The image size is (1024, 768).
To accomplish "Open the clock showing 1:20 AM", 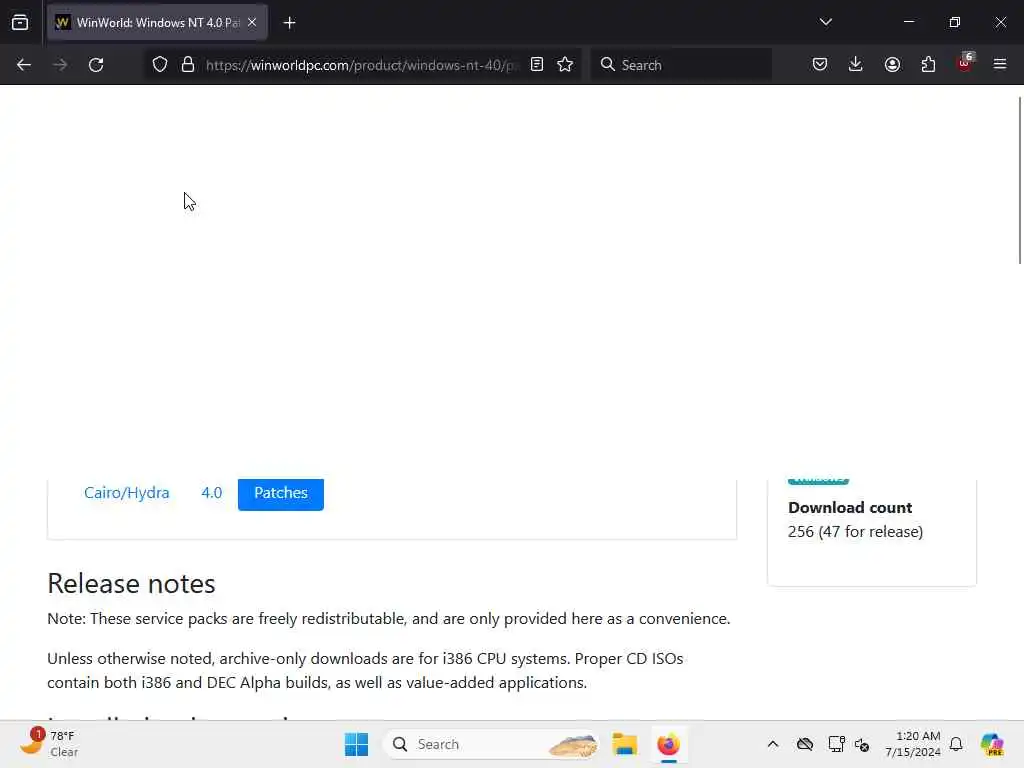I will 913,744.
